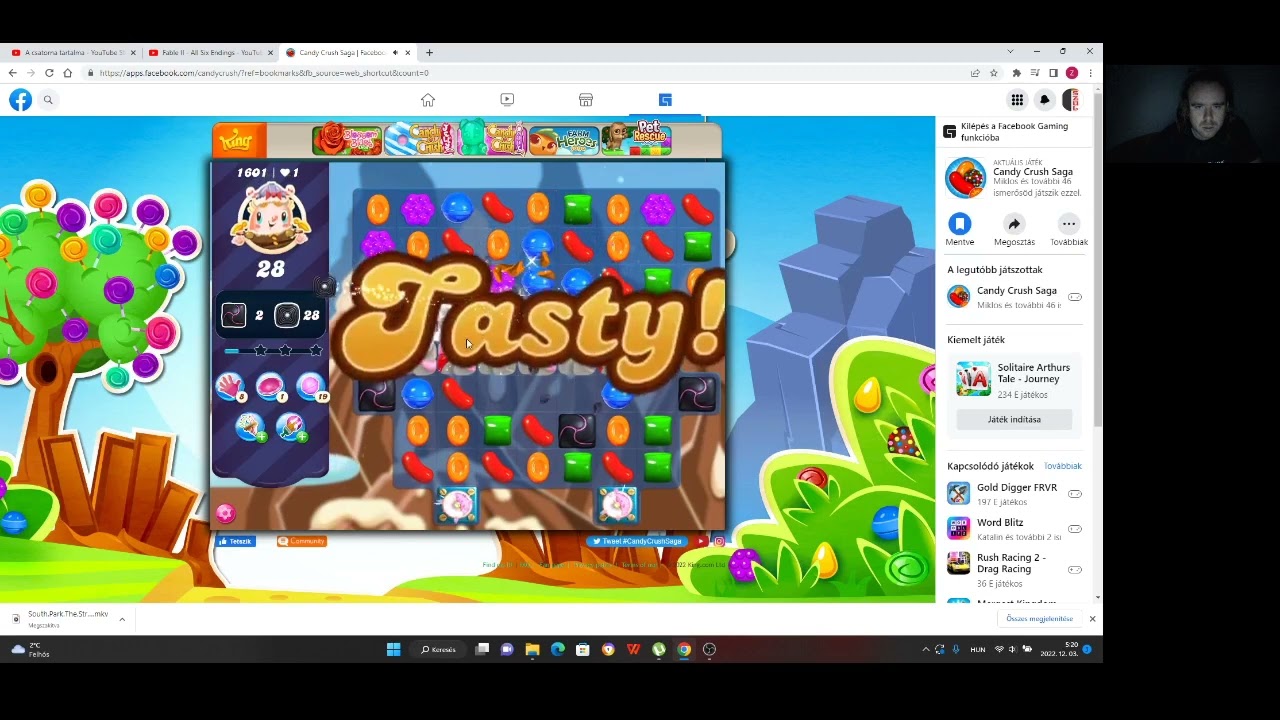Screen dimensions: 1280x720
Task: Click Összes megjelenítése downloads button
Action: 1039,619
